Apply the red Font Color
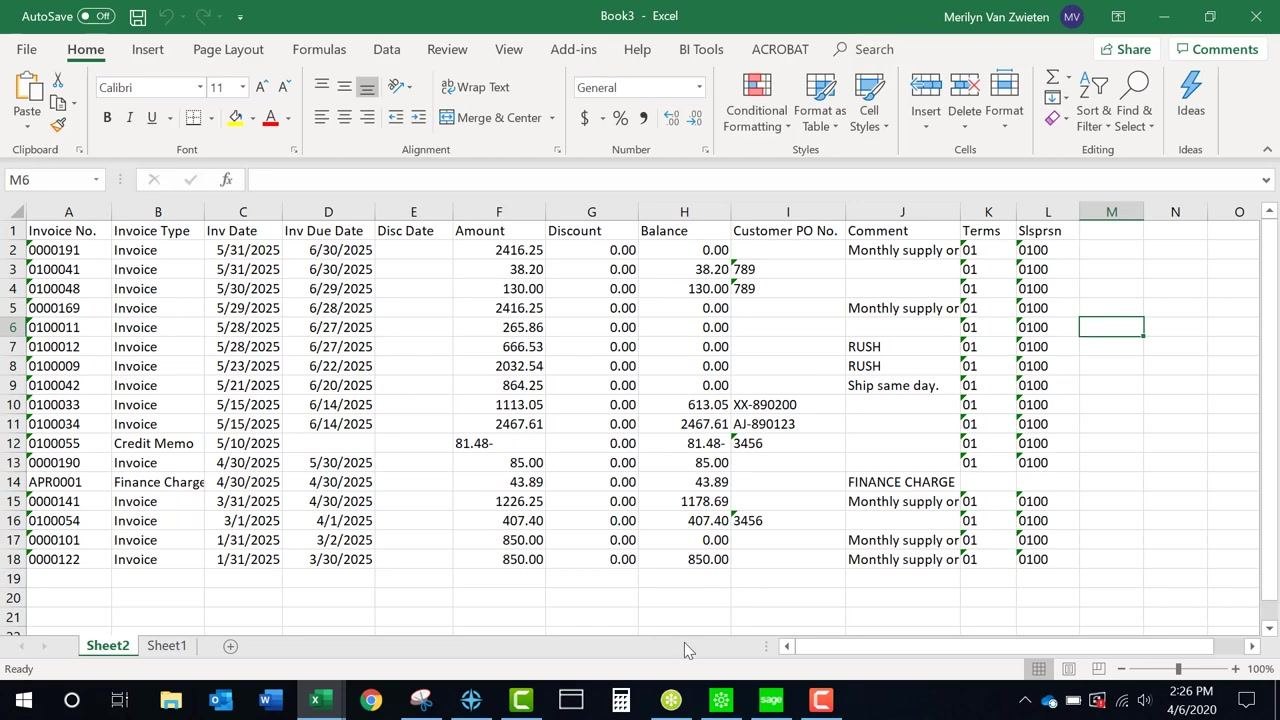 click(x=270, y=118)
